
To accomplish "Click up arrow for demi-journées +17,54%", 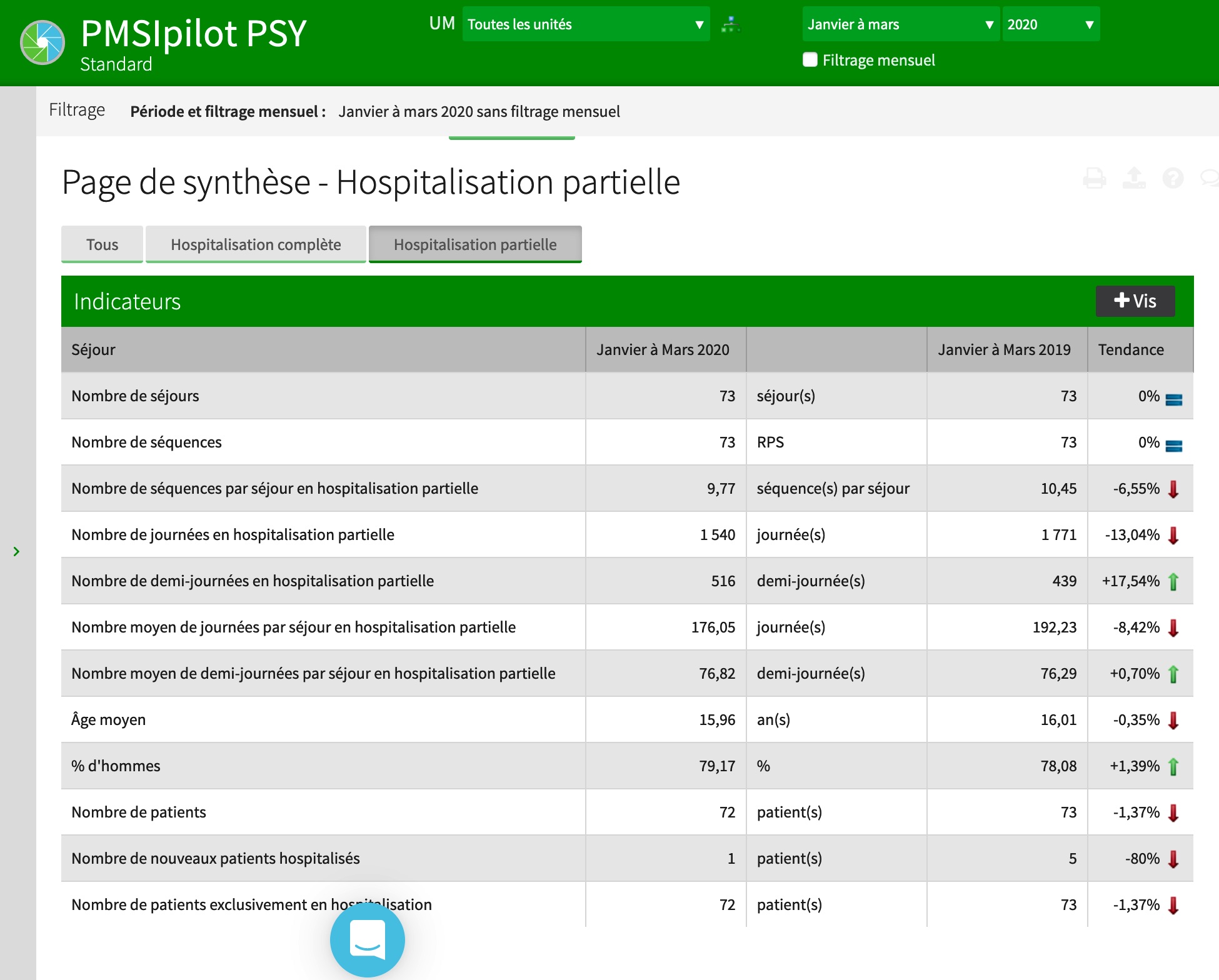I will [1173, 581].
